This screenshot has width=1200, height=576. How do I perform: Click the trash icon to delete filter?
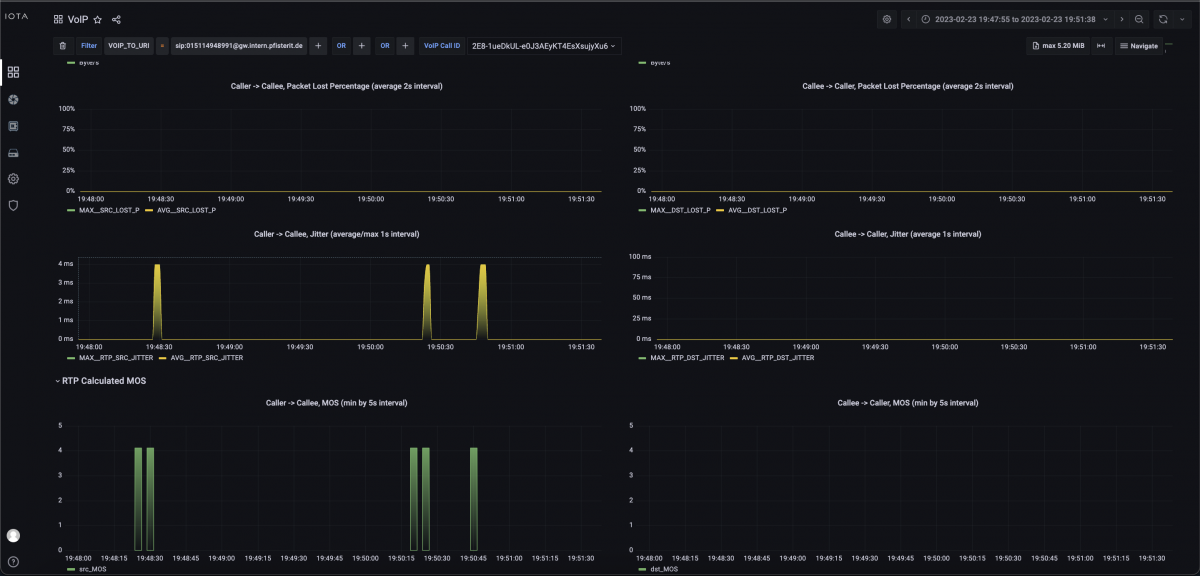click(63, 46)
